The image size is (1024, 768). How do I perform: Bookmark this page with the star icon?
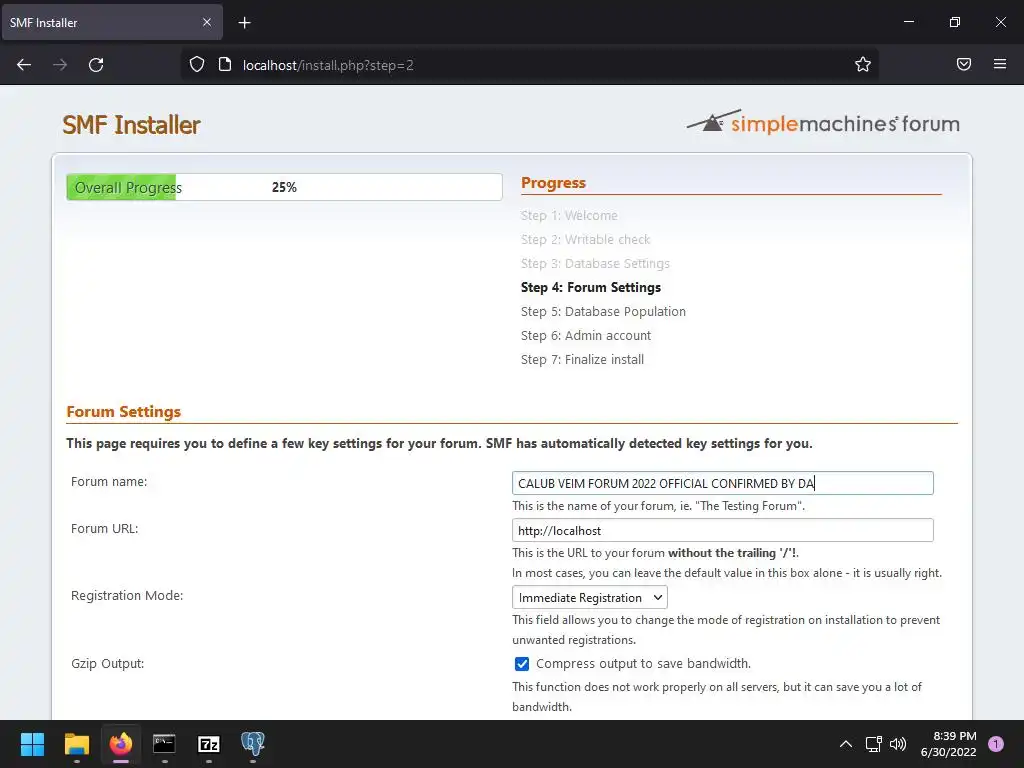[863, 64]
